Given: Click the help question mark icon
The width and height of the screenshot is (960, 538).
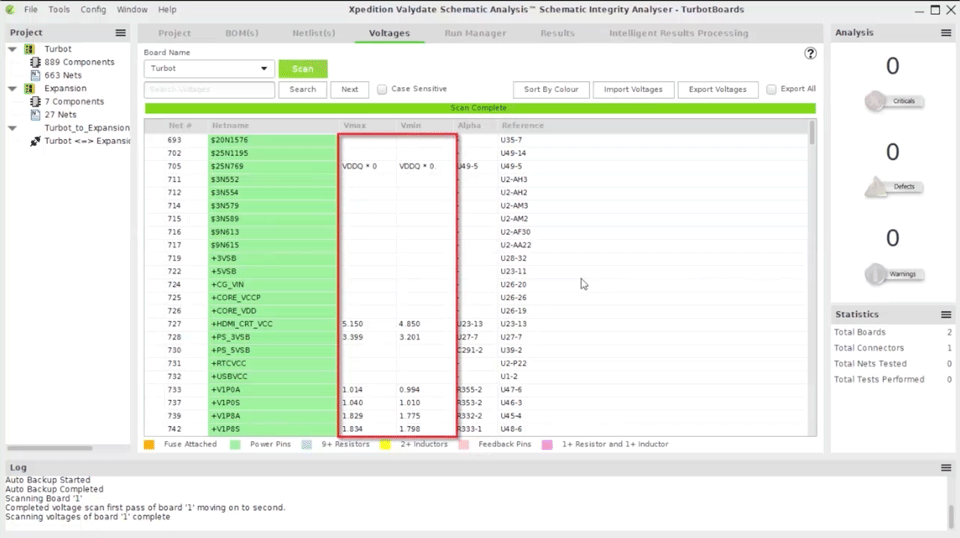Looking at the screenshot, I should click(x=810, y=53).
